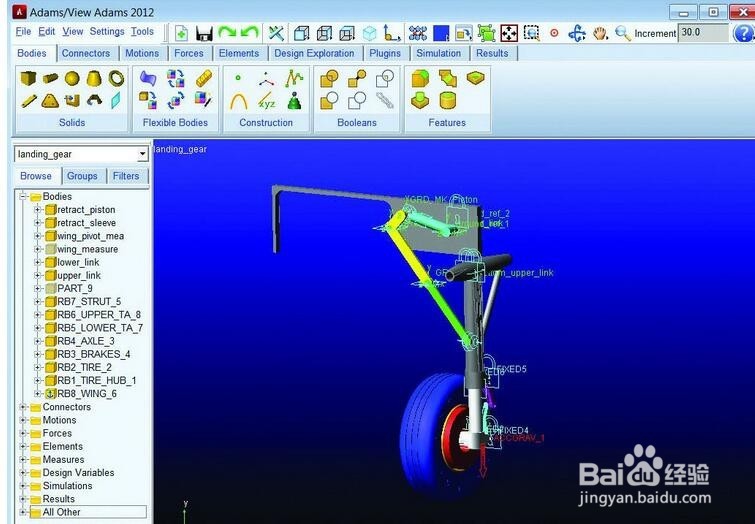Viewport: 755px width, 524px height.
Task: Select the chain-link Boolean icon
Action: (x=384, y=101)
